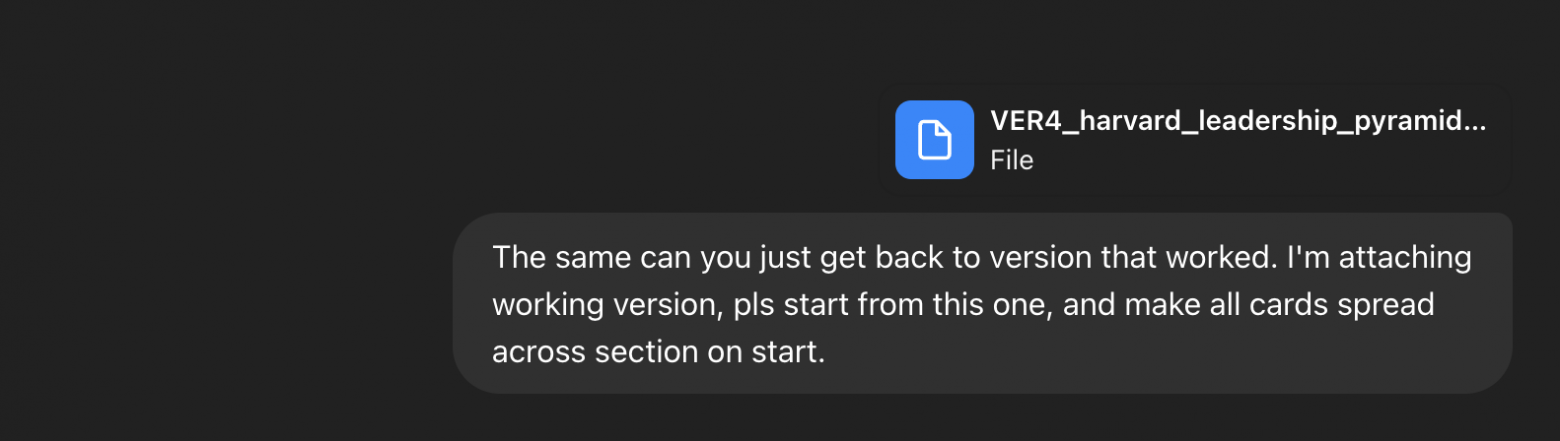Click the blue file document icon

934,140
